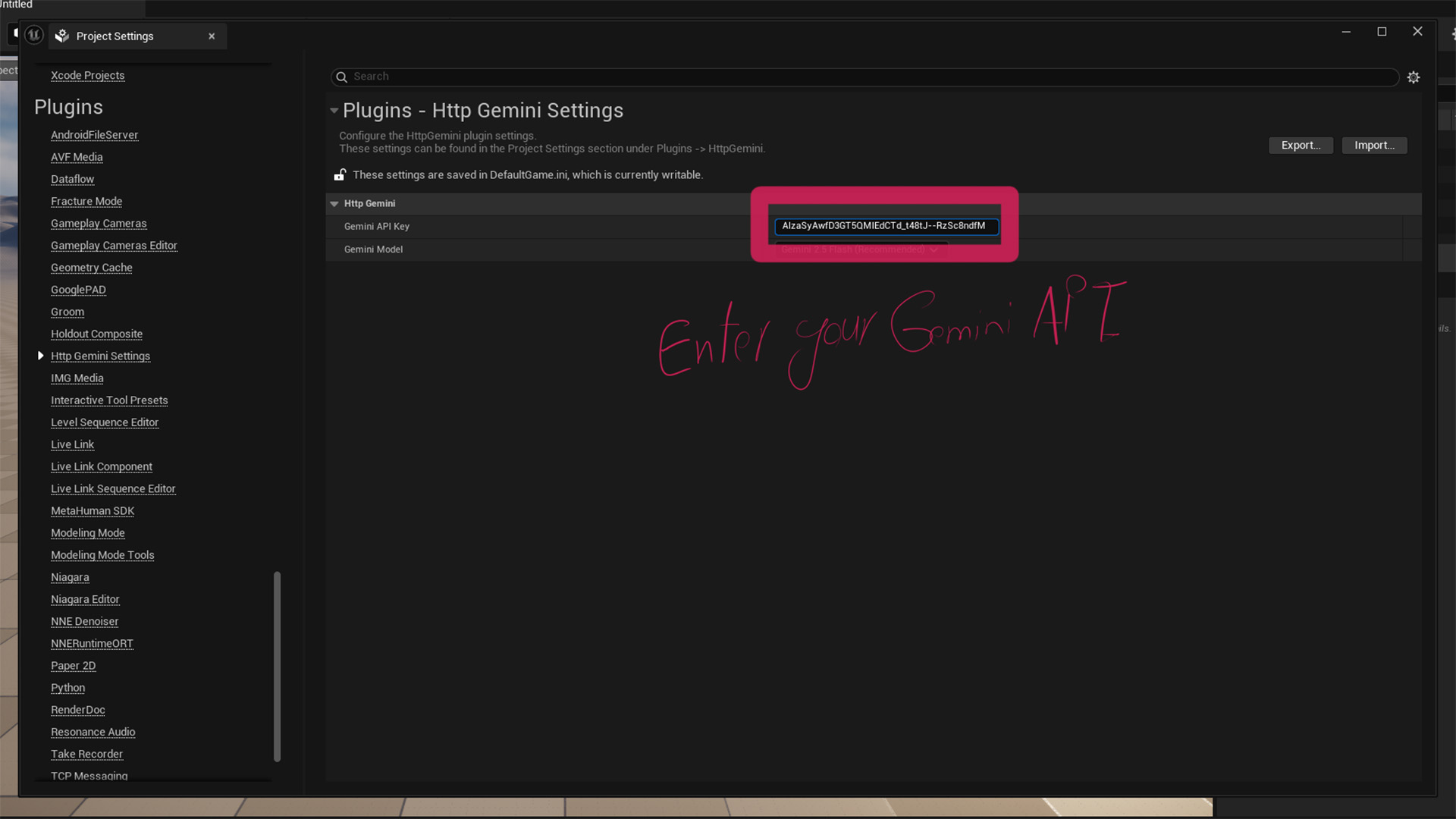Select Http Gemini Settings in sidebar

pyautogui.click(x=100, y=356)
